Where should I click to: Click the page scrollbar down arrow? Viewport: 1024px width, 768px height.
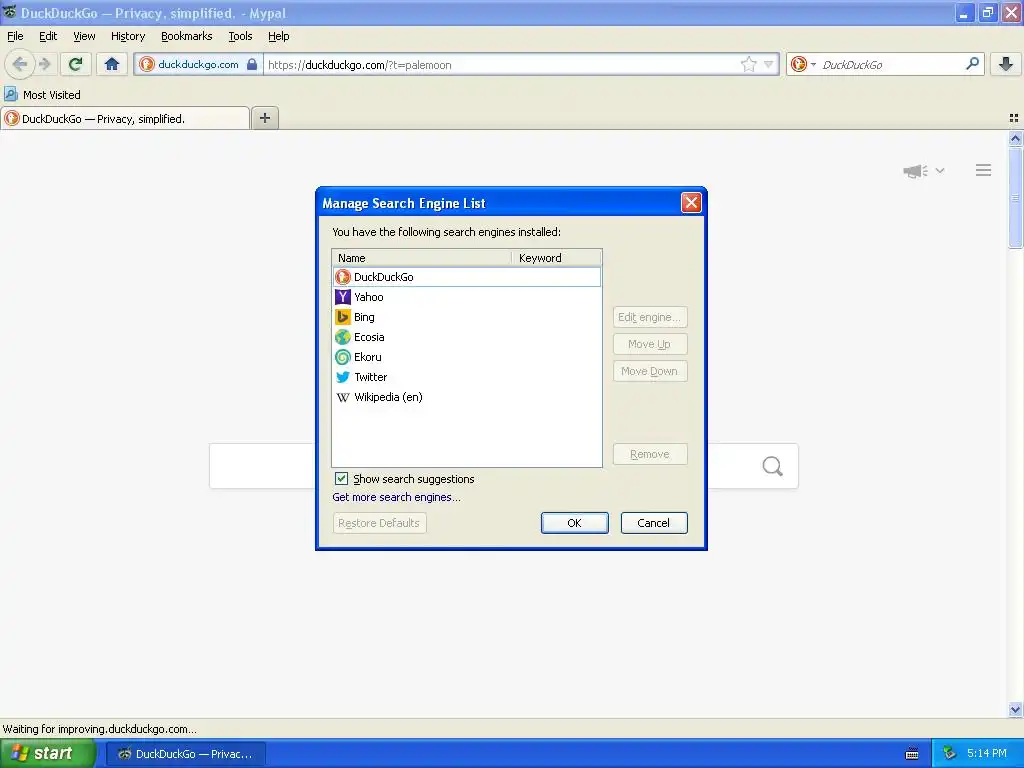[1015, 710]
